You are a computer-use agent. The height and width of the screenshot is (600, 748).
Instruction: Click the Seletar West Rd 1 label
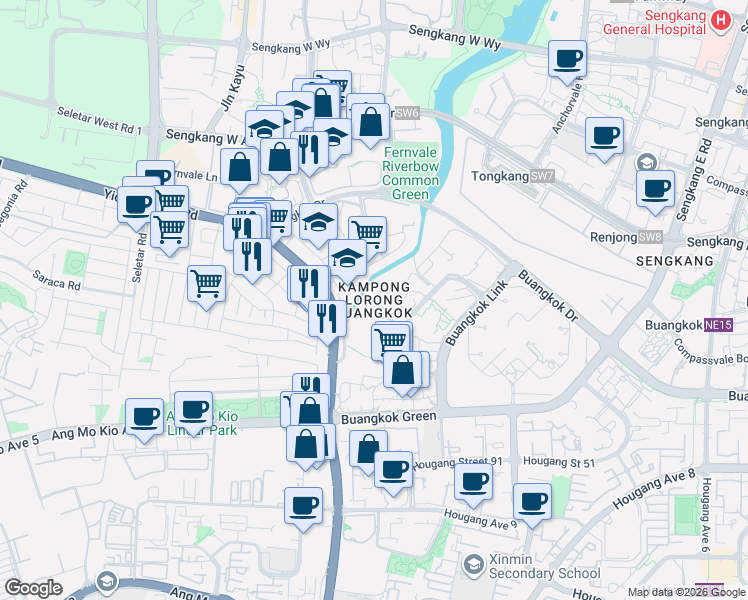[99, 120]
